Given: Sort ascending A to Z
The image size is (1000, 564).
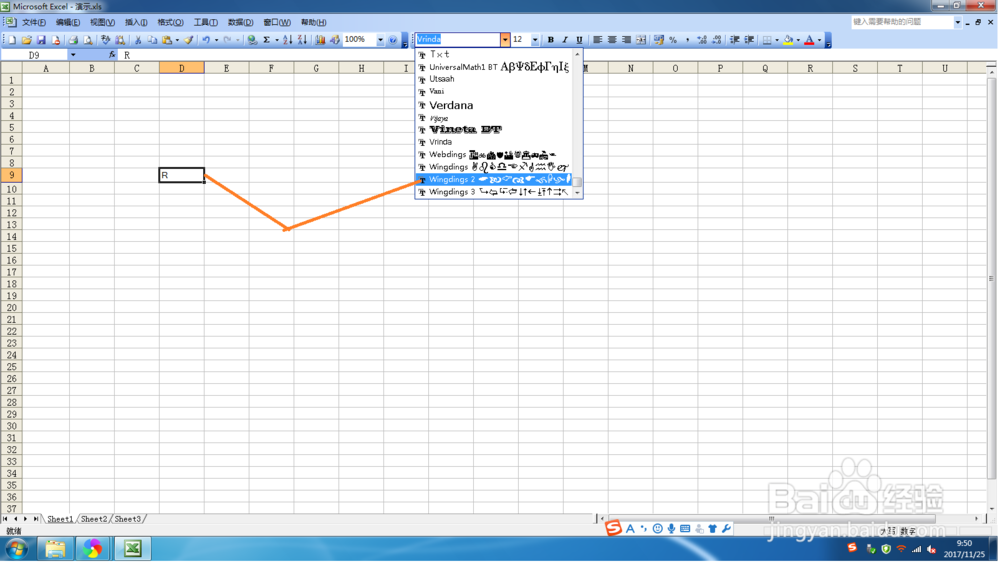Looking at the screenshot, I should pyautogui.click(x=288, y=40).
